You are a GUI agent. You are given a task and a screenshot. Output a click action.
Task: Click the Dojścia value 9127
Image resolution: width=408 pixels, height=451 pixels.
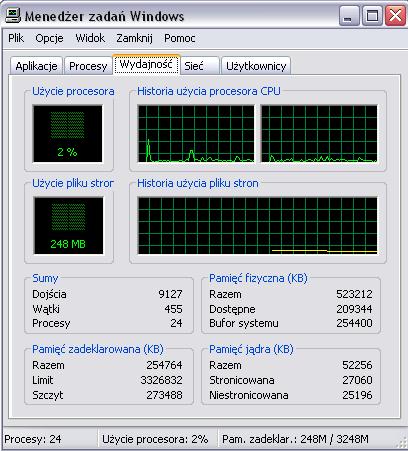click(170, 294)
